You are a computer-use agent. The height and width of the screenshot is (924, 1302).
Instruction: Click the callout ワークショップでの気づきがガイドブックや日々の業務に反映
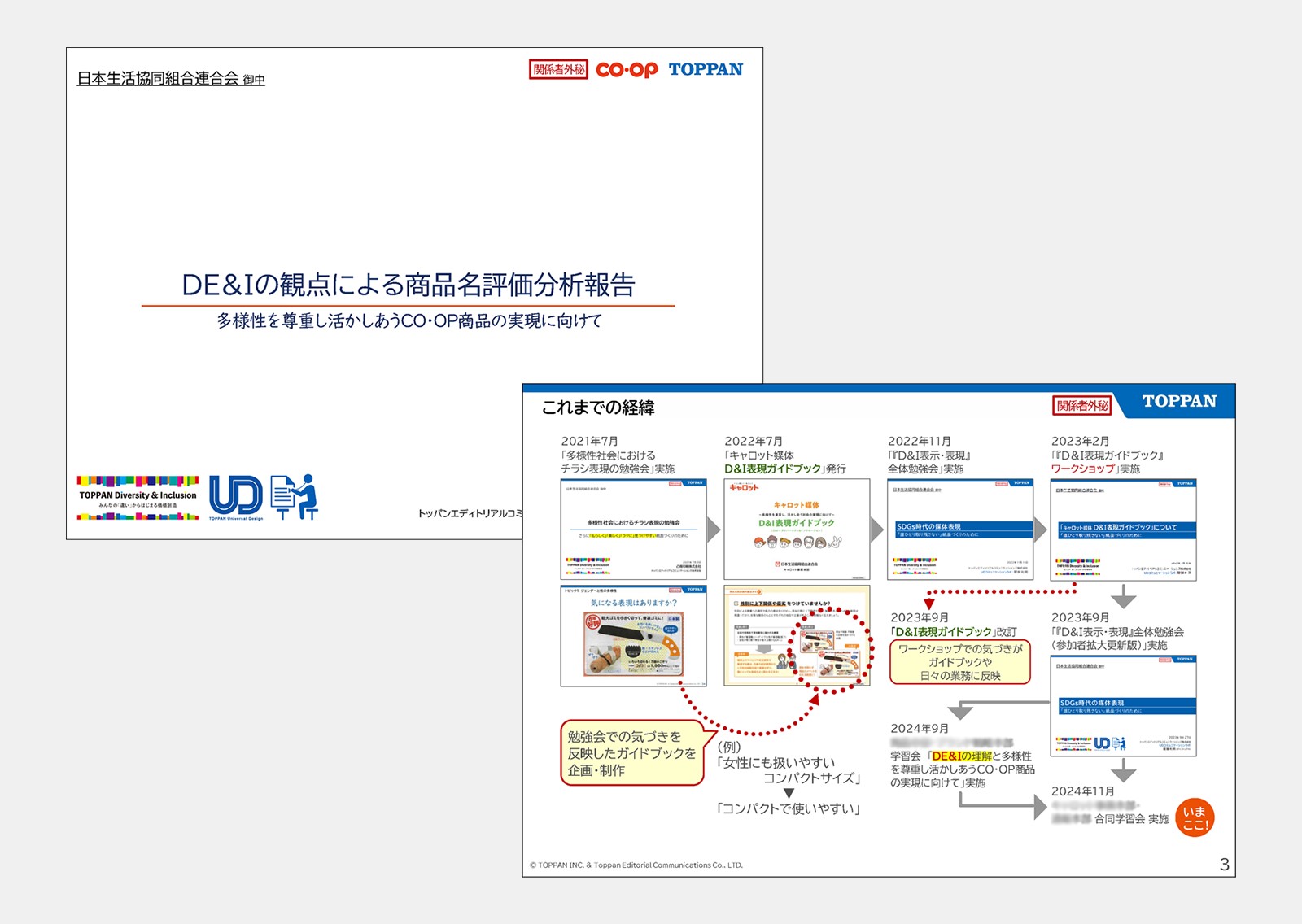coord(960,662)
